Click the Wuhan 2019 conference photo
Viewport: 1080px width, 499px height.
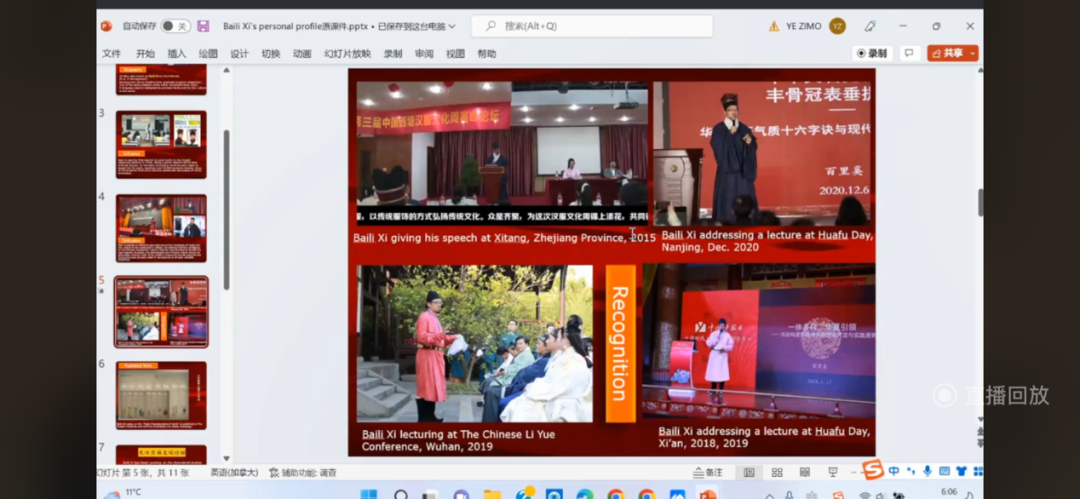(x=475, y=343)
